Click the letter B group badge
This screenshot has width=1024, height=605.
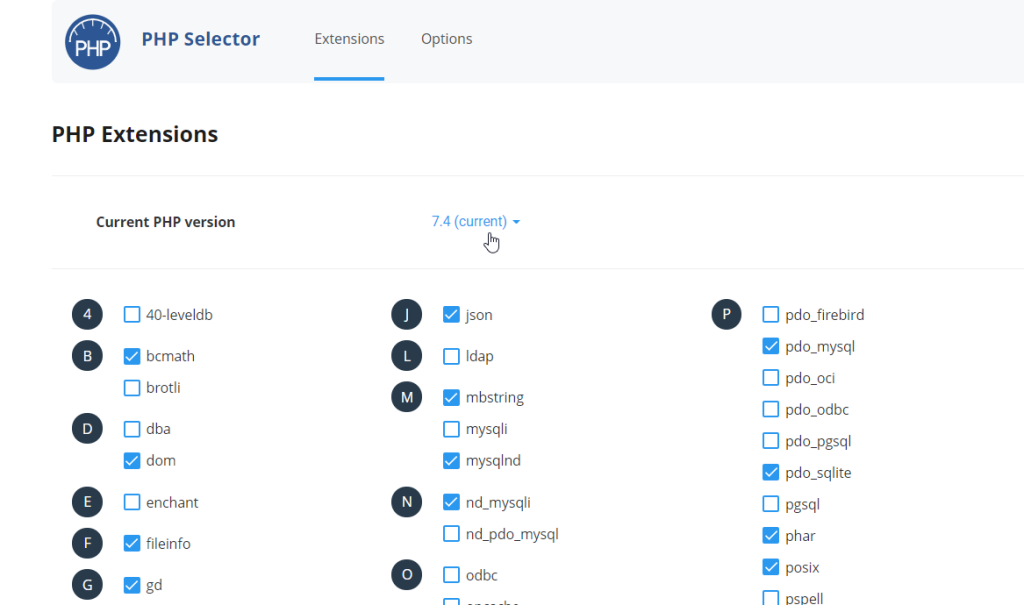[x=88, y=356]
